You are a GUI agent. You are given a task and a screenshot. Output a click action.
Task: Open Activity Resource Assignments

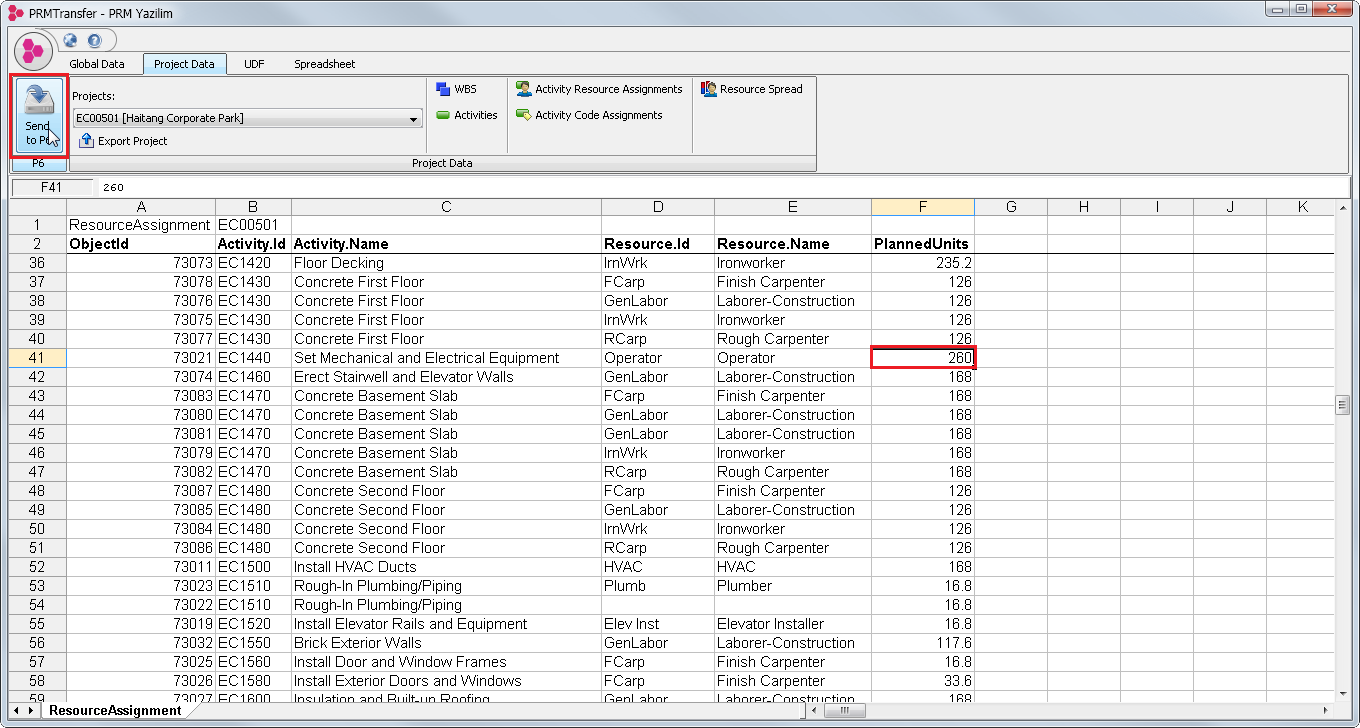pos(599,89)
